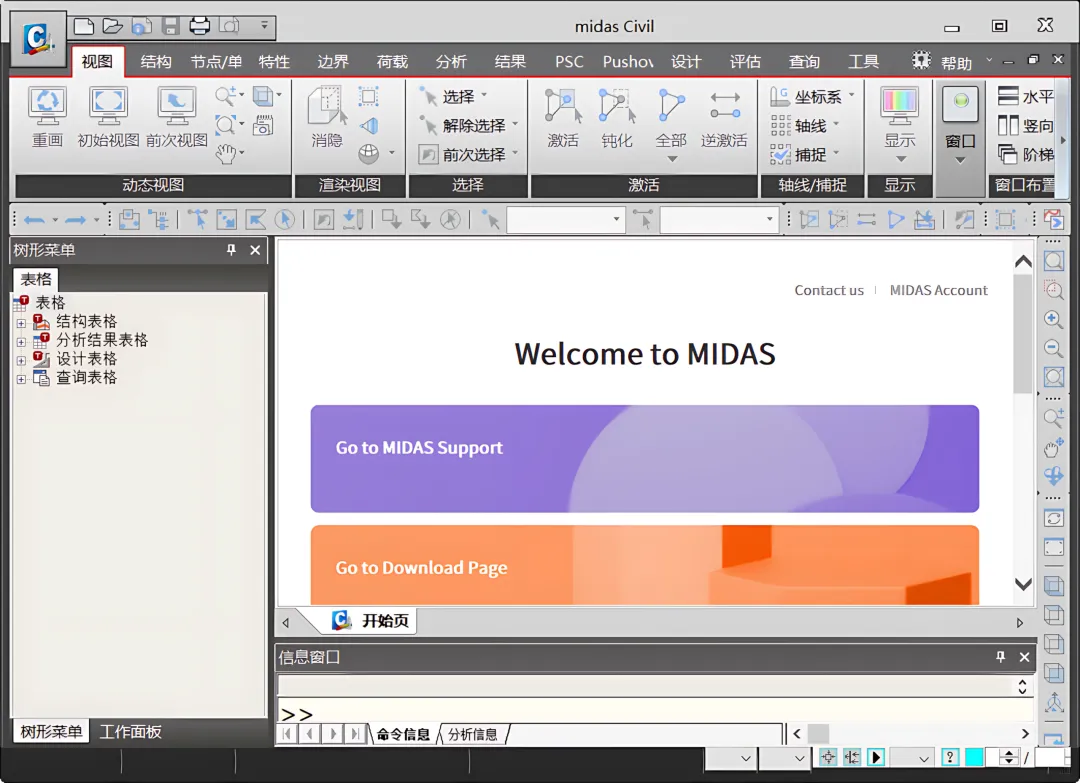This screenshot has height=783, width=1080.
Task: Click the cyan color swatch in status bar
Action: click(974, 758)
